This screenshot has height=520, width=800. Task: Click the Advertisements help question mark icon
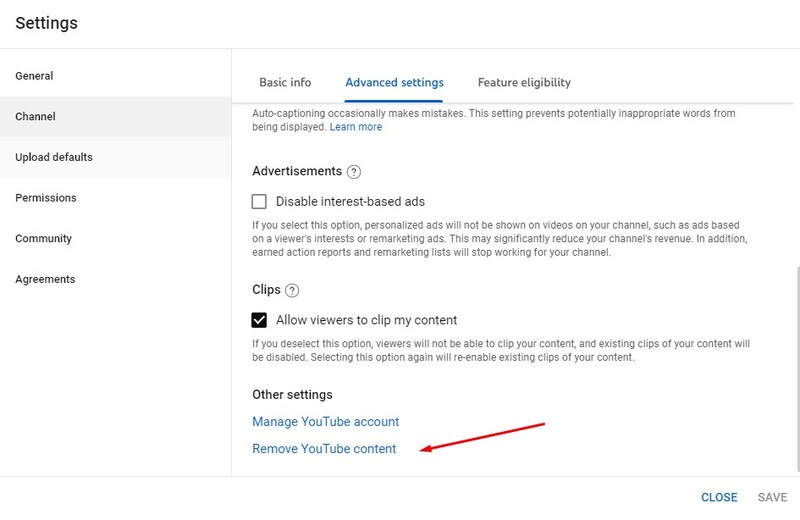point(354,172)
